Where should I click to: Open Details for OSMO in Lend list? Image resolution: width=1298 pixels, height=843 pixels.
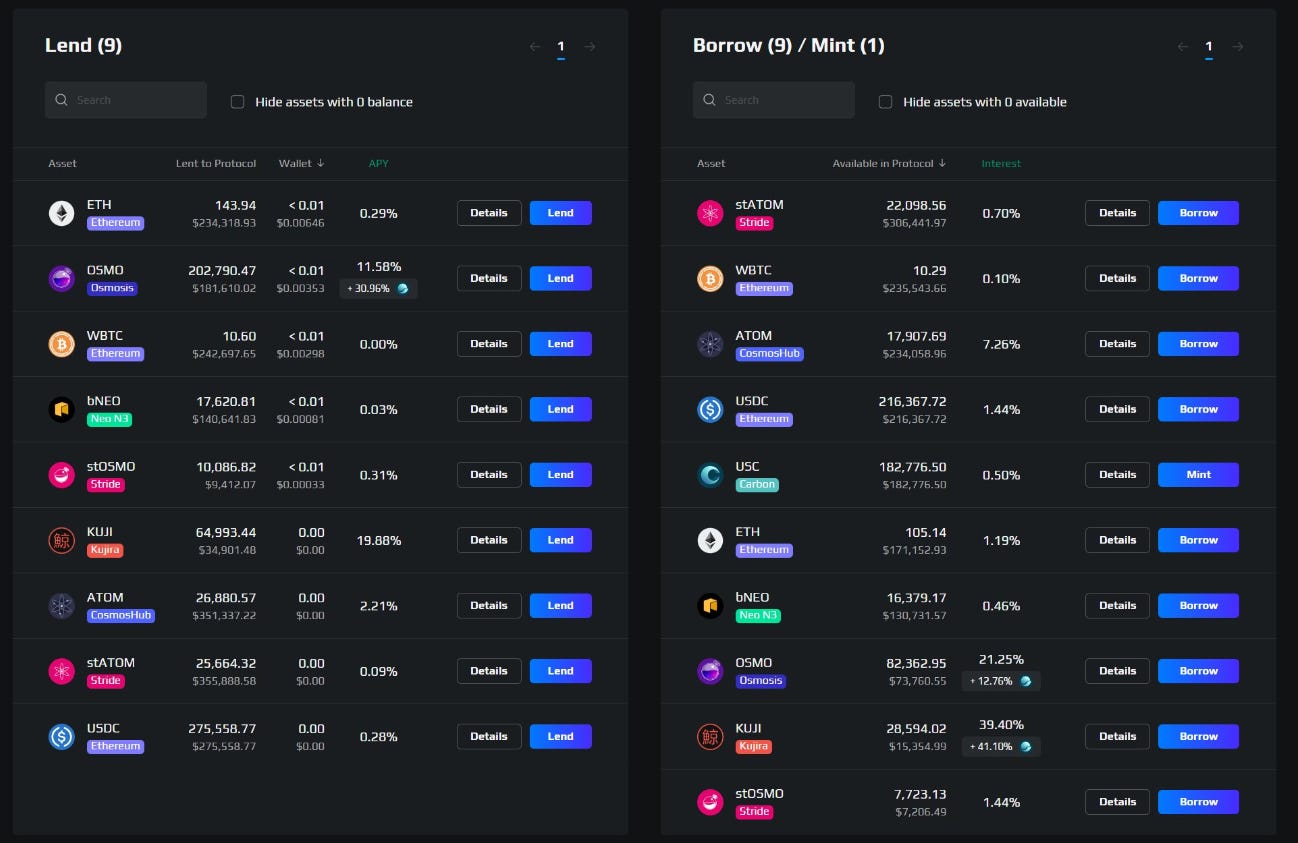pos(489,278)
